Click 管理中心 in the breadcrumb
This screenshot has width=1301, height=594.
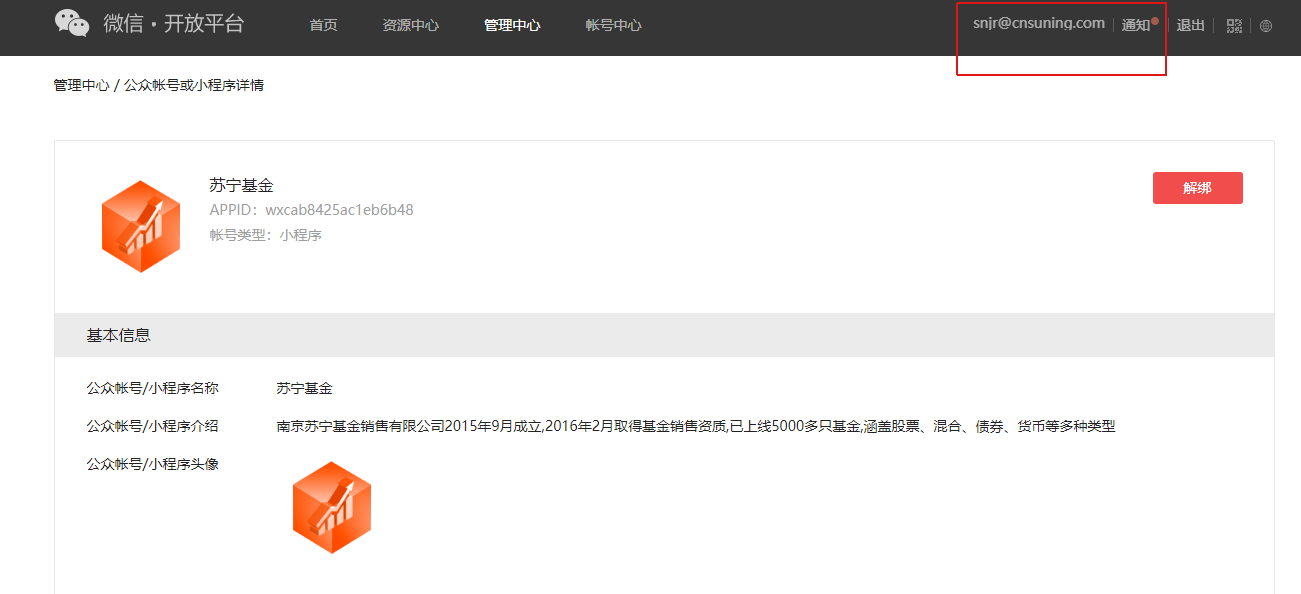click(81, 86)
